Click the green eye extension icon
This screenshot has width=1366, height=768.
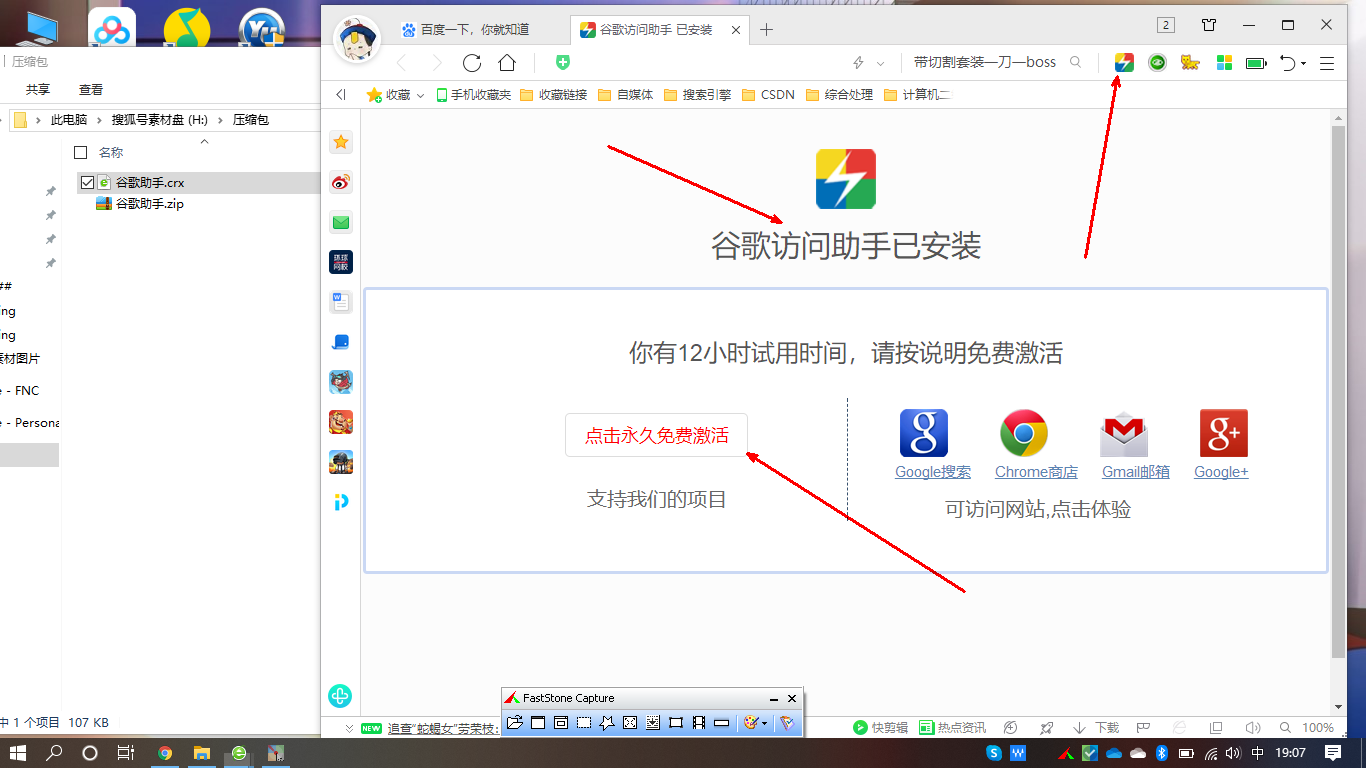coord(1157,63)
